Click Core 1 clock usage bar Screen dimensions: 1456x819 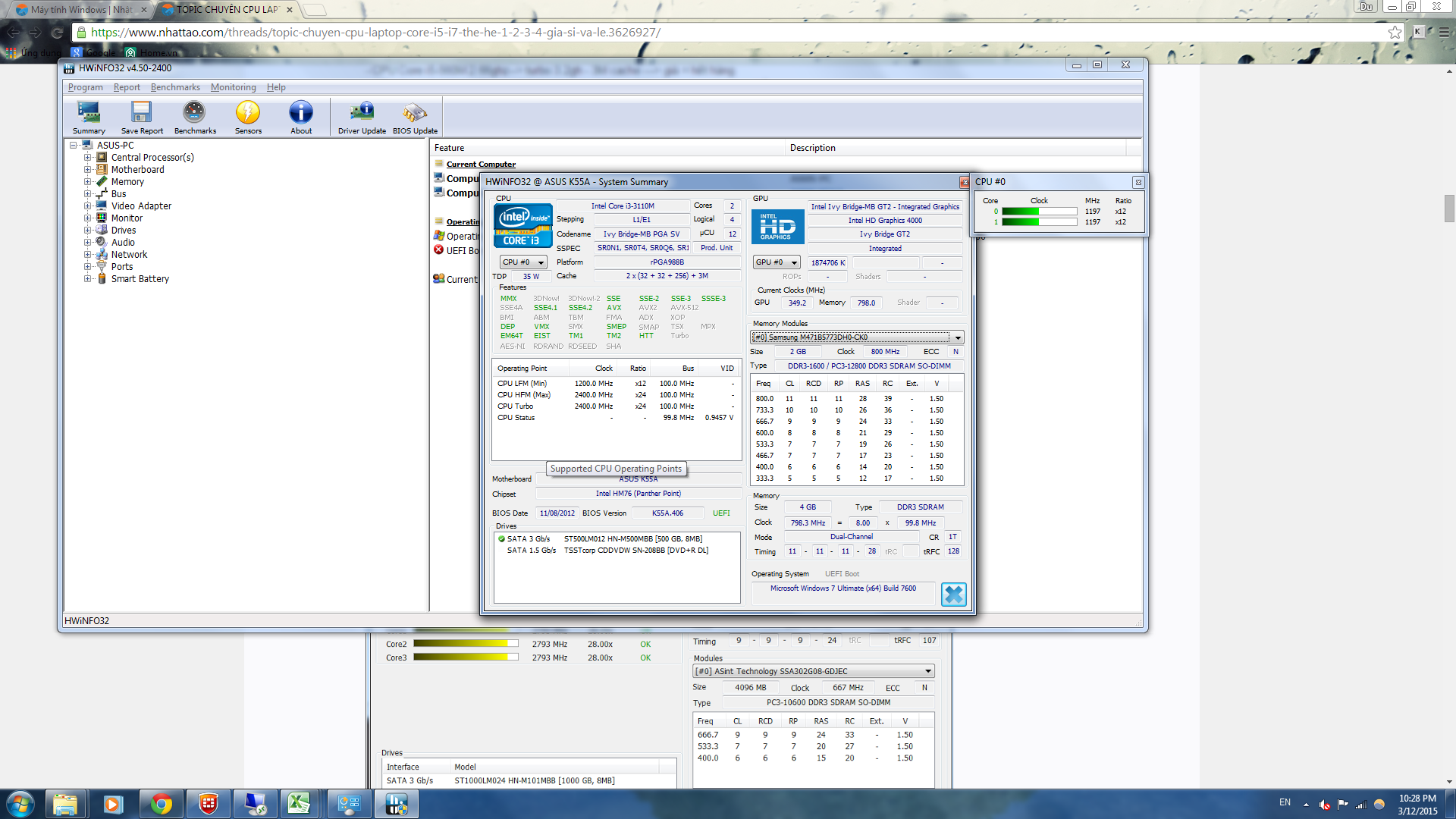[1039, 222]
